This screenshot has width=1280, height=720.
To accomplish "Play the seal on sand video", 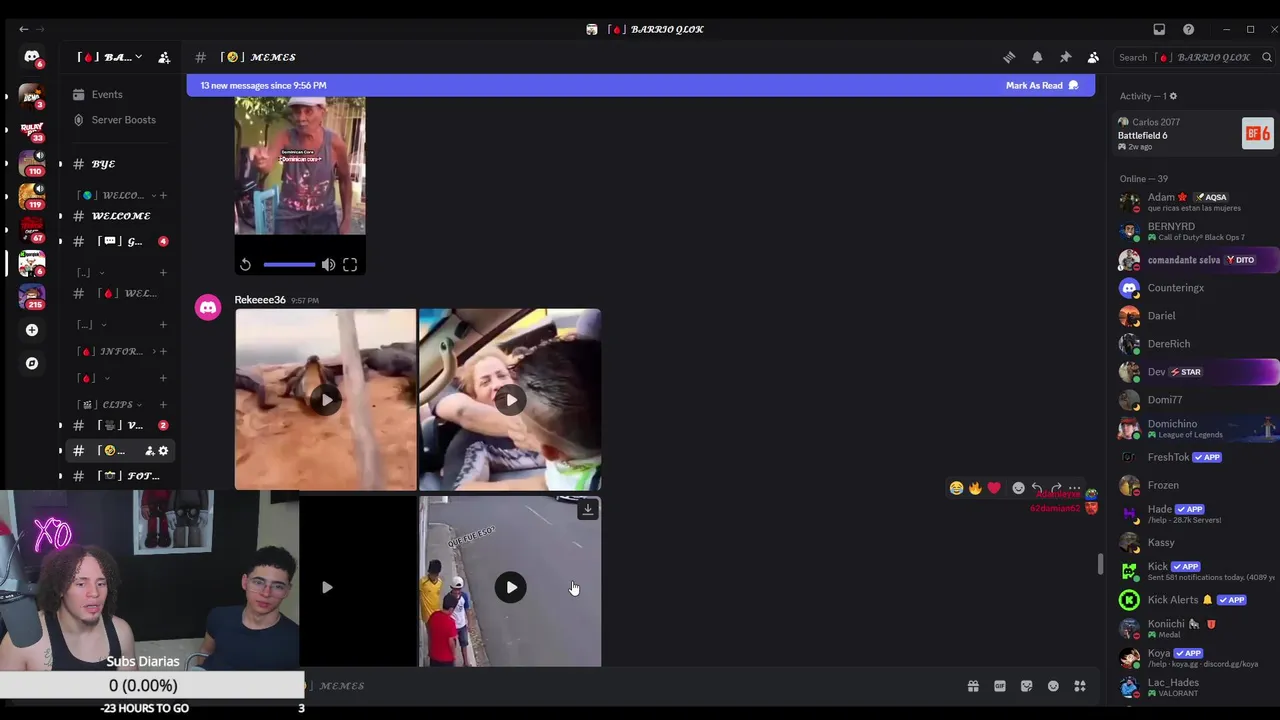I will [326, 400].
